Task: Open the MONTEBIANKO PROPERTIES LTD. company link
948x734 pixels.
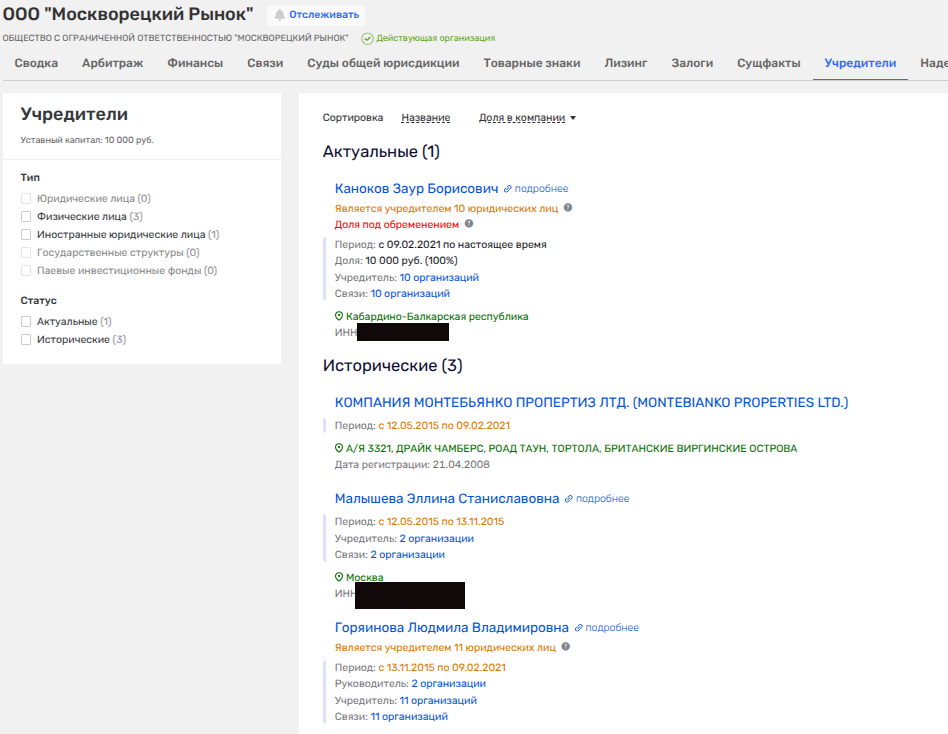Action: [591, 402]
